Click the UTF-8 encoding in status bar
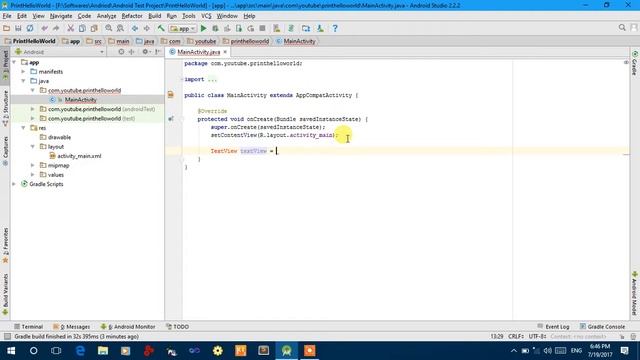This screenshot has height=360, width=640. coord(537,336)
